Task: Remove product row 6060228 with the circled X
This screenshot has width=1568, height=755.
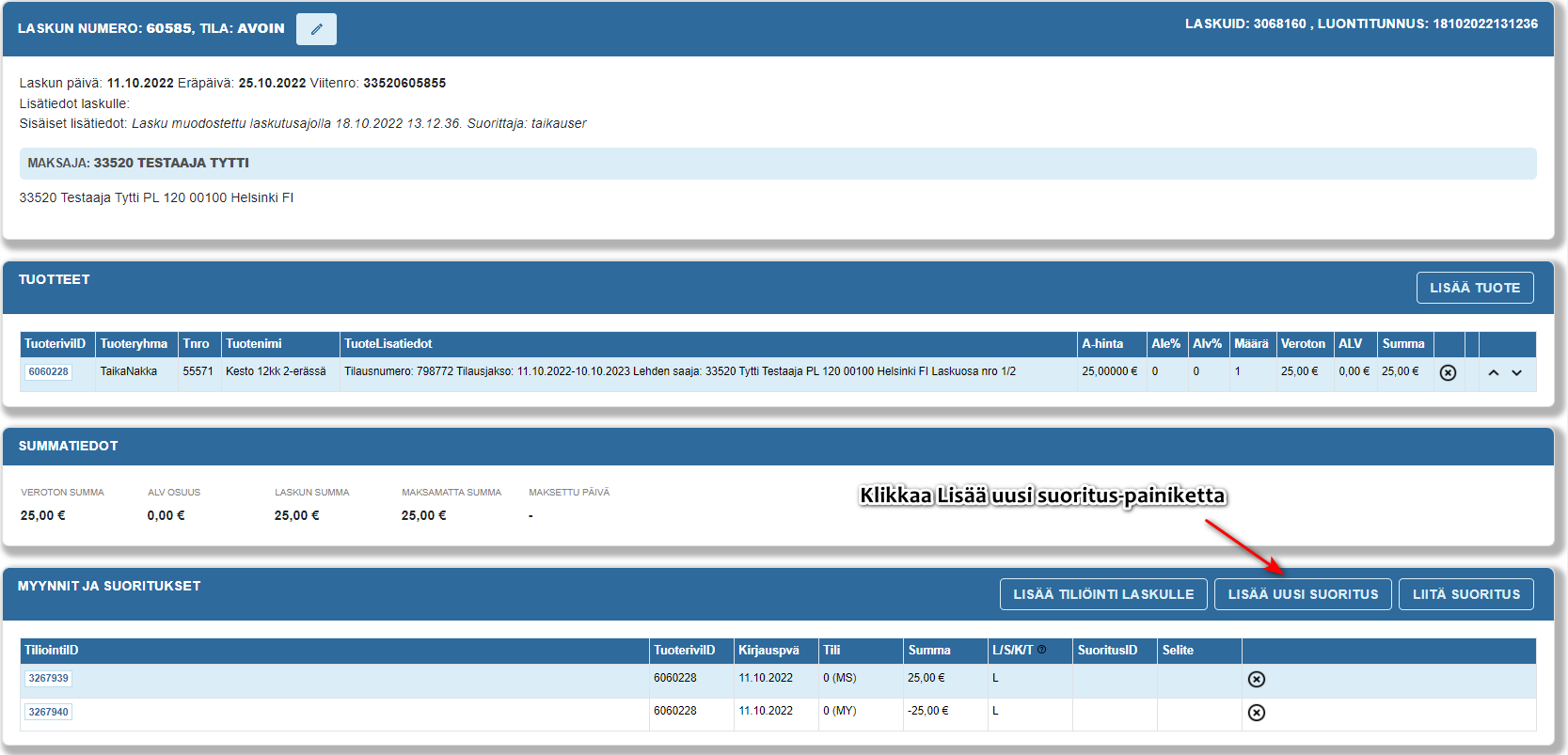Action: 1448,373
